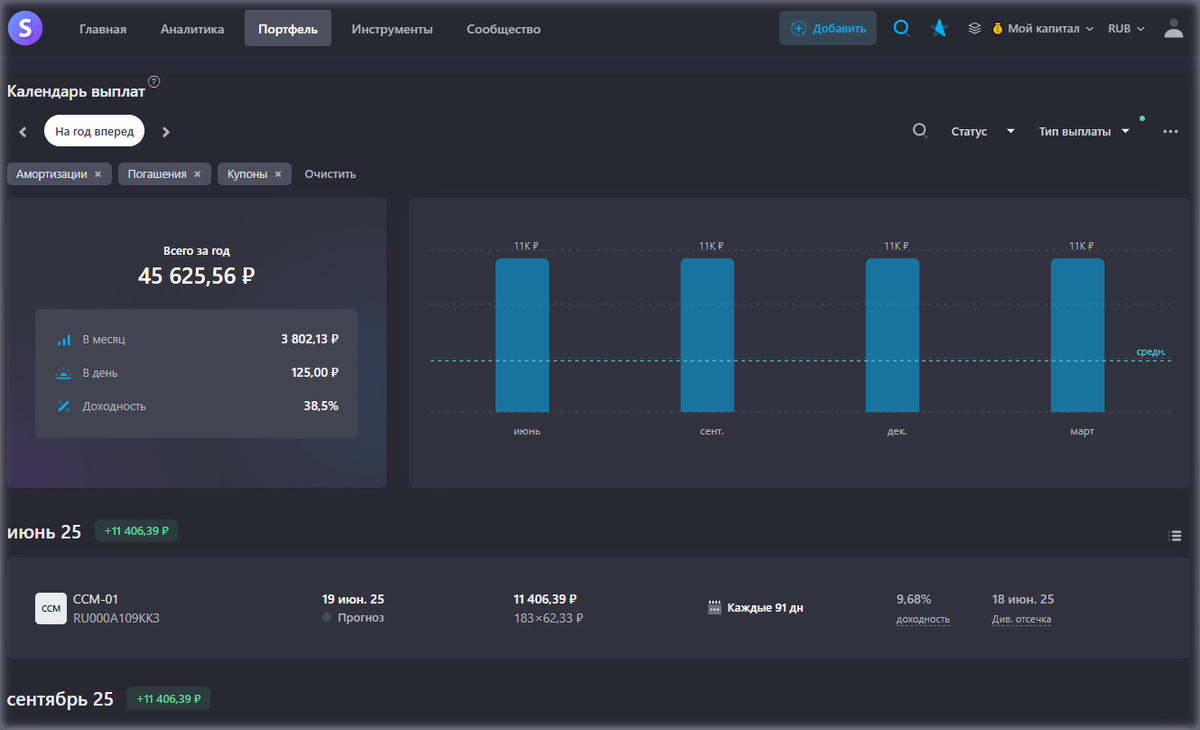Image resolution: width=1200 pixels, height=730 pixels.
Task: Expand the Мой капитал dropdown
Action: [1043, 29]
